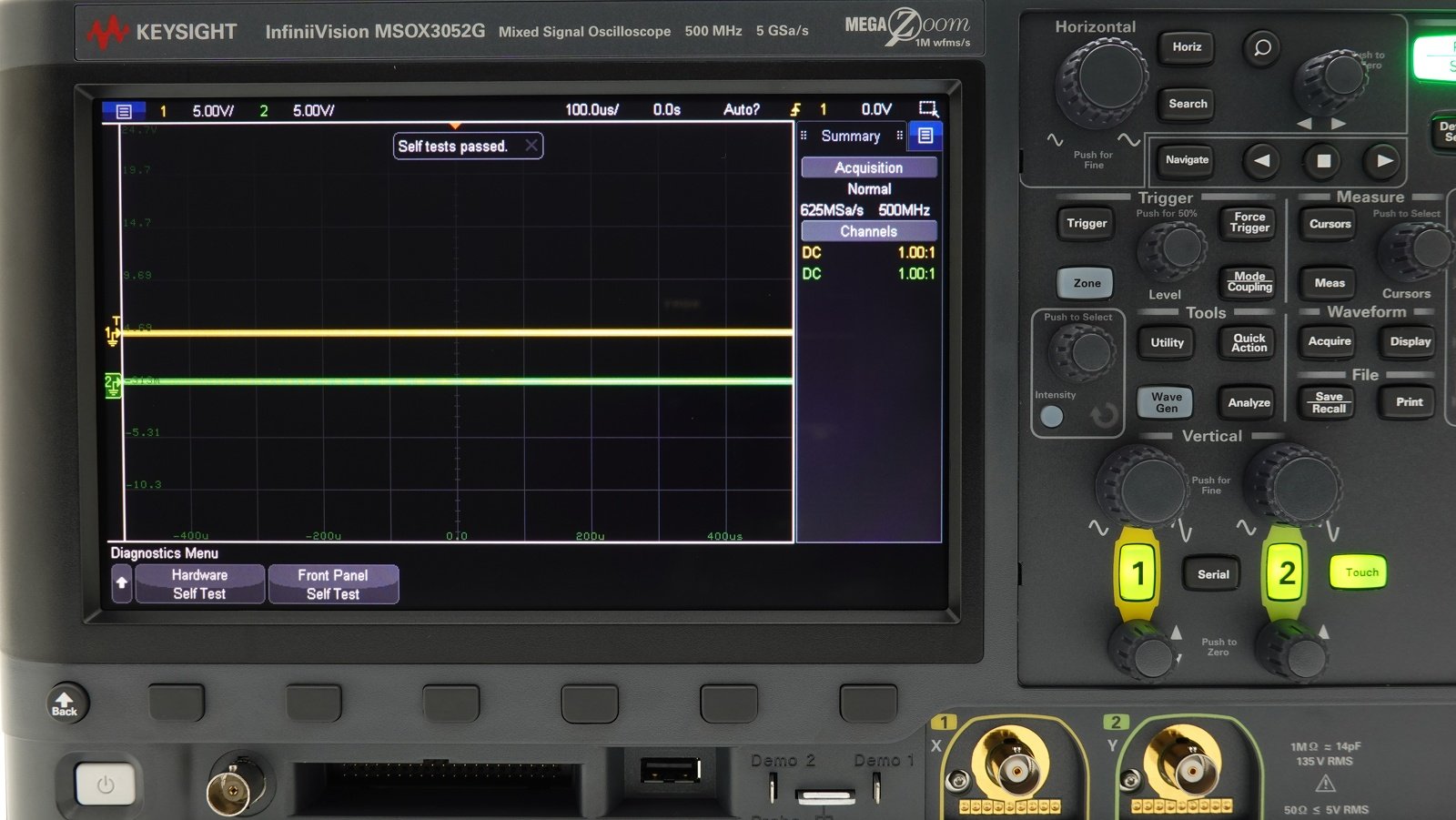Viewport: 1456px width, 820px height.
Task: Select the channel 1 DC 1.00:1 row
Action: pos(869,252)
